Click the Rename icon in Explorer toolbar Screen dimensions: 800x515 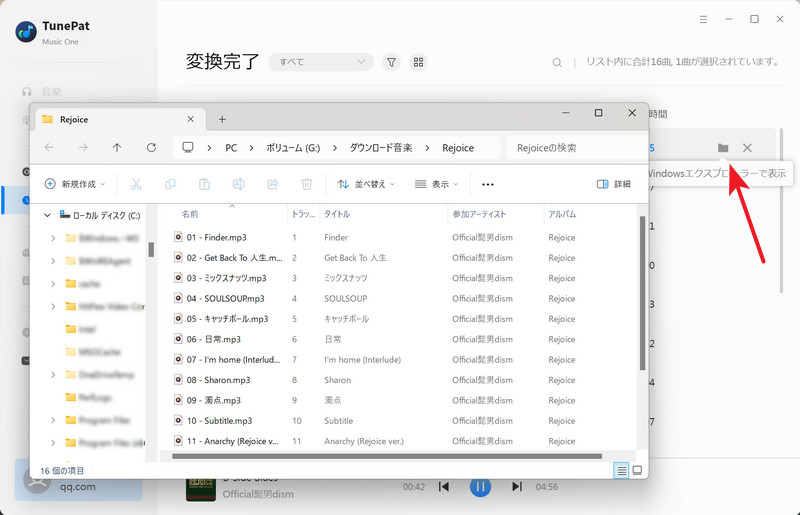238,184
